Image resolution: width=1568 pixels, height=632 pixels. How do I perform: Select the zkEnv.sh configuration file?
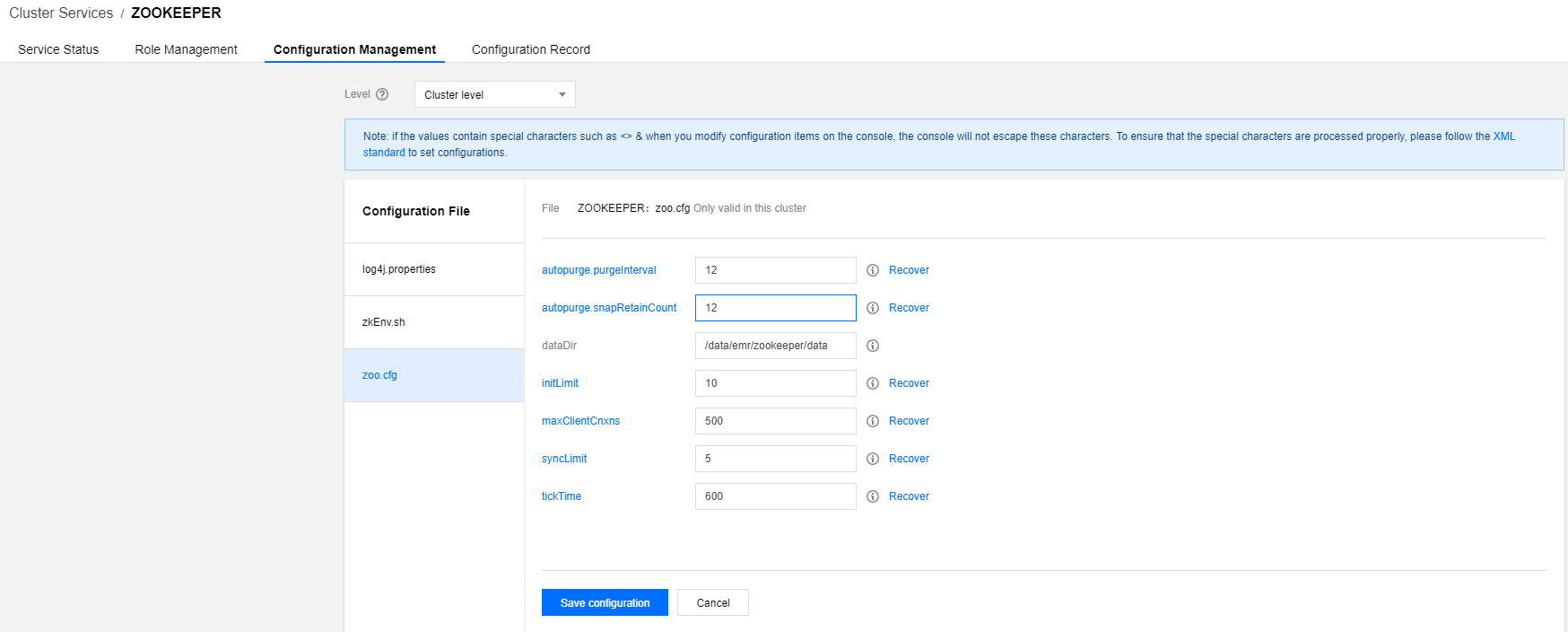pos(434,322)
